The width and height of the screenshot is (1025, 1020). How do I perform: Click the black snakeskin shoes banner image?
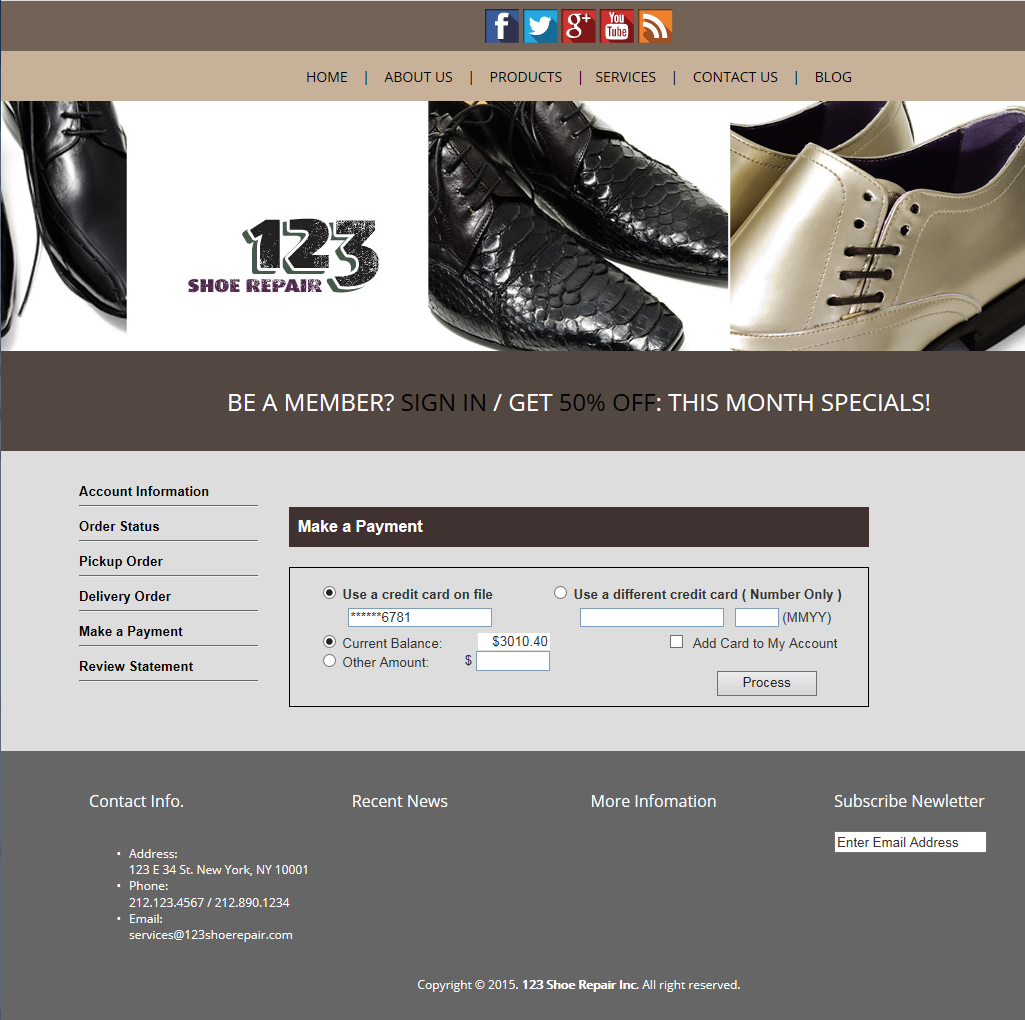tap(578, 226)
